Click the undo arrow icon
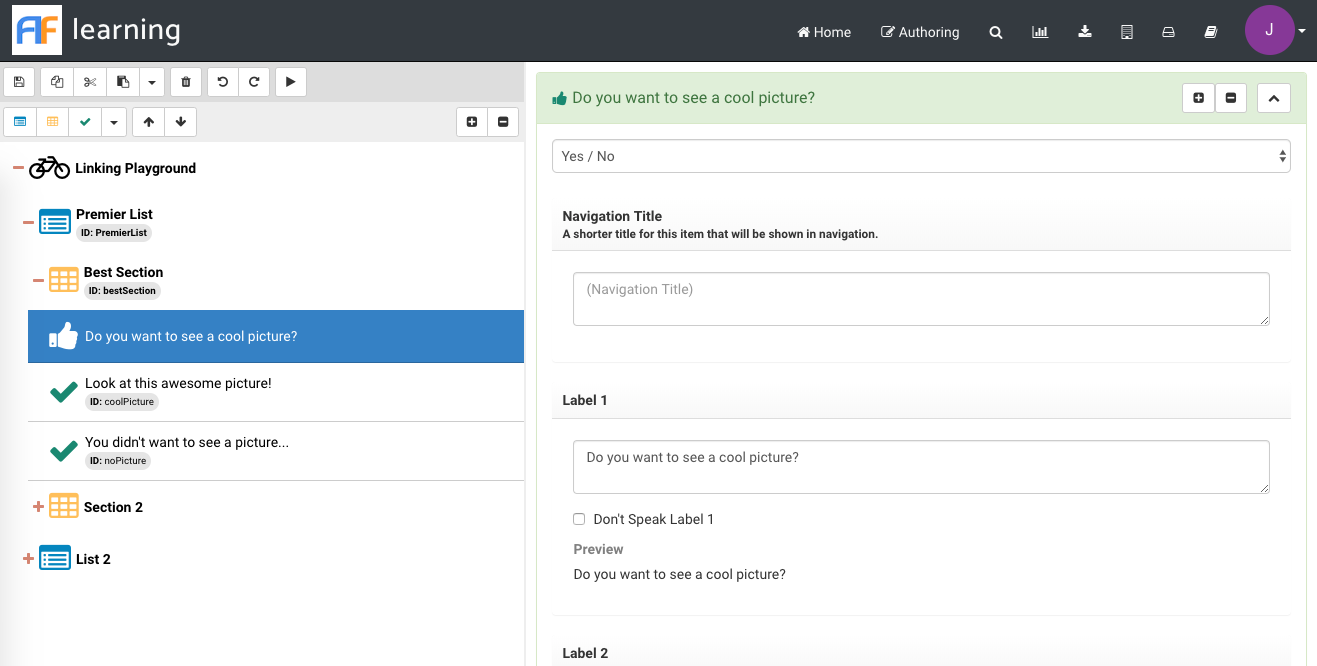Screen dimensions: 1317x666 tap(222, 82)
